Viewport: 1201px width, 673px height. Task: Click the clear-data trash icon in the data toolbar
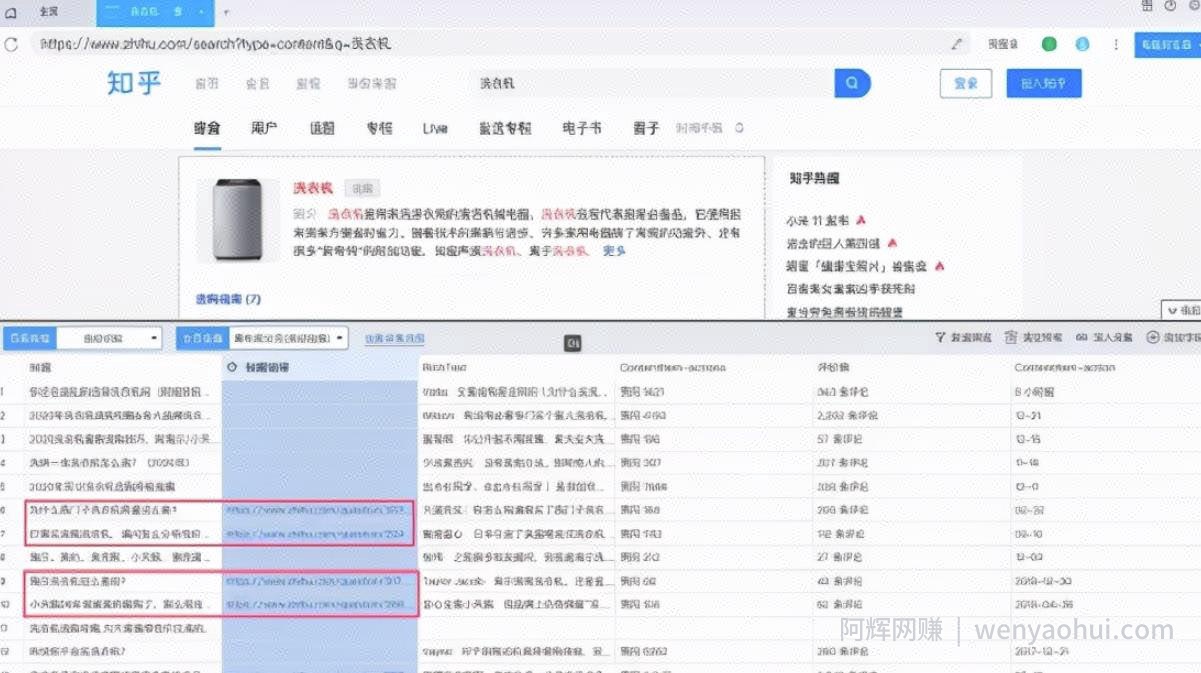tap(1011, 338)
